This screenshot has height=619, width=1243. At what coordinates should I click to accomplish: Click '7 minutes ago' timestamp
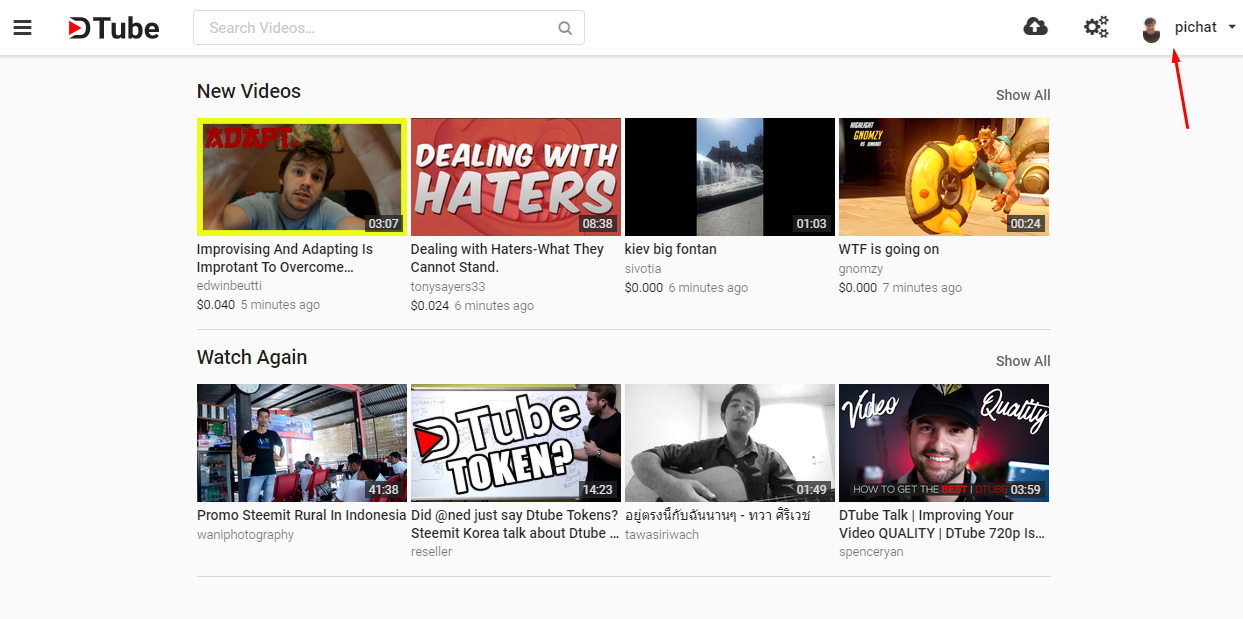tap(922, 288)
